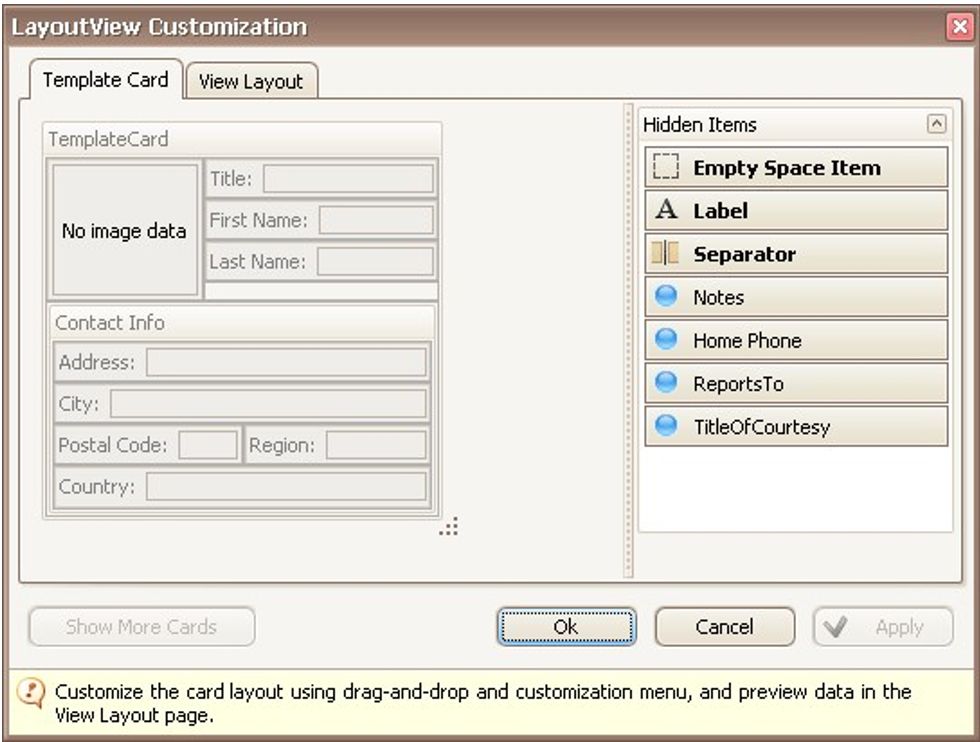
Task: Dismiss the dialog using Cancel
Action: coord(724,627)
